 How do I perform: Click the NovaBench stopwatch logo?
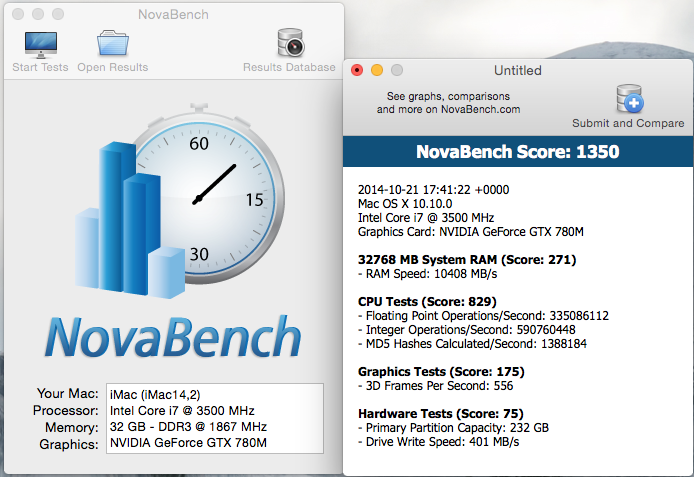click(x=181, y=201)
